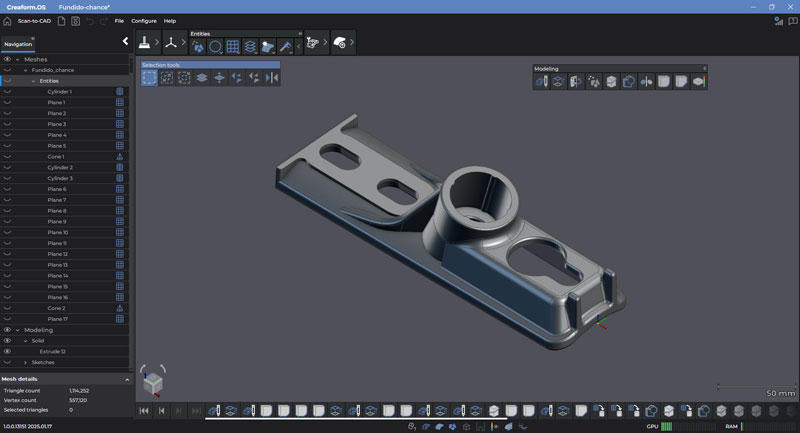This screenshot has width=800, height=433.
Task: Click the Scan-to-CAD button
Action: (x=34, y=20)
